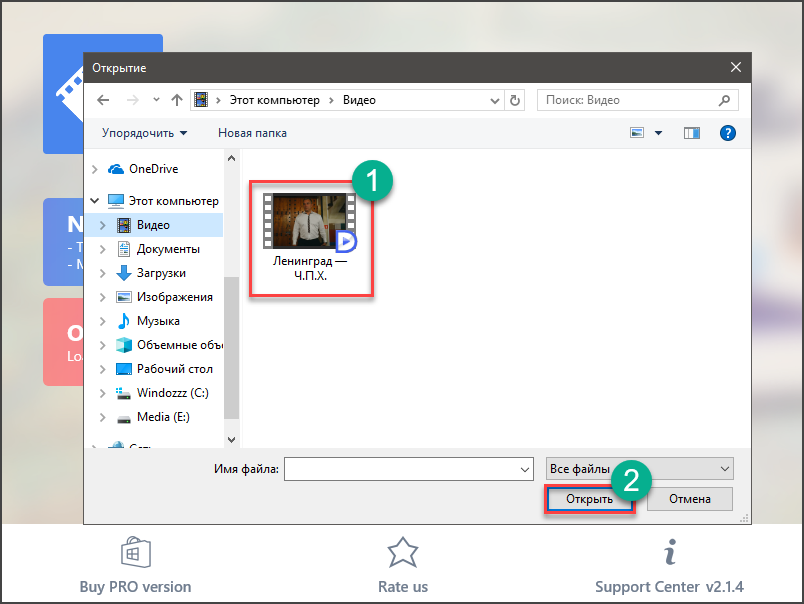Viewport: 804px width, 604px height.
Task: Click the navigation pane scrollbar thumb
Action: [x=231, y=348]
